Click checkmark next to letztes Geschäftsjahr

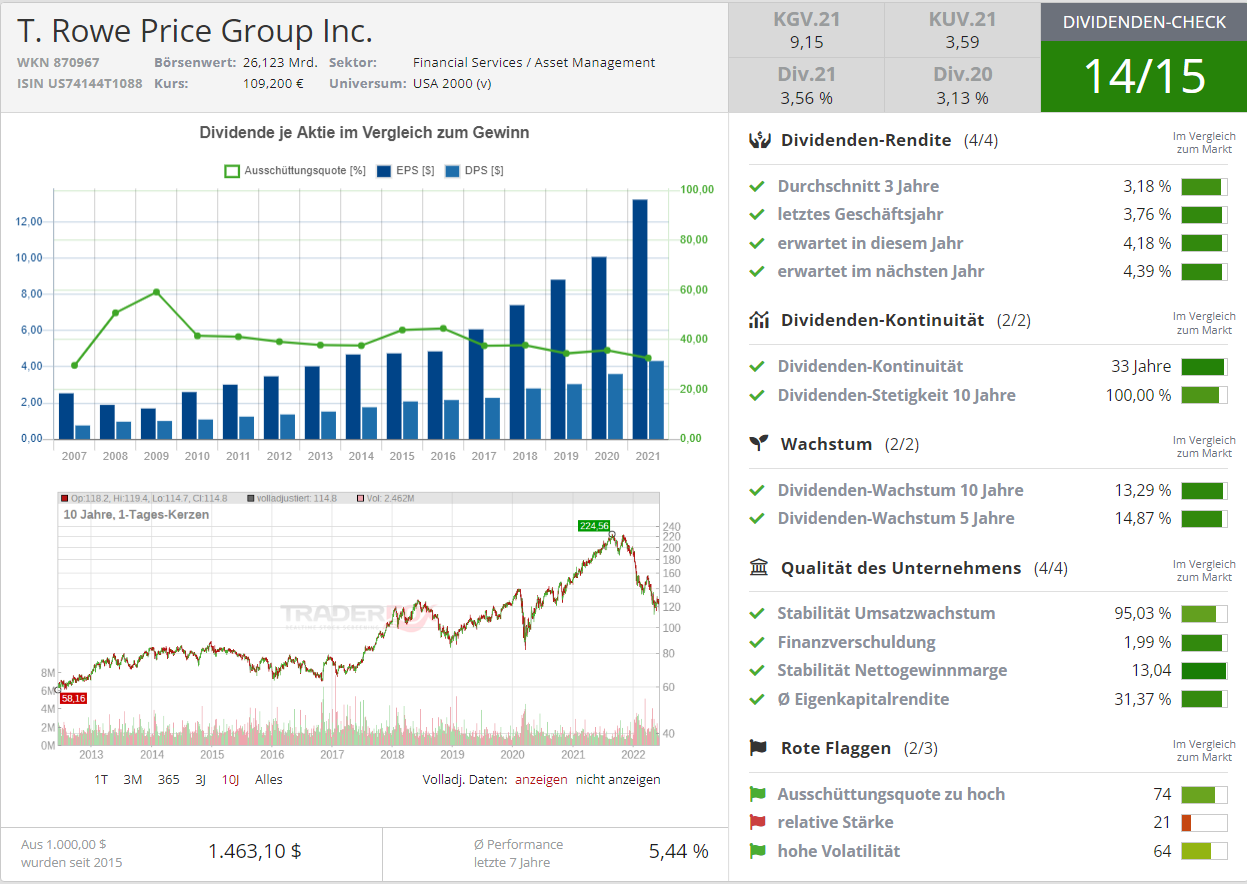757,214
